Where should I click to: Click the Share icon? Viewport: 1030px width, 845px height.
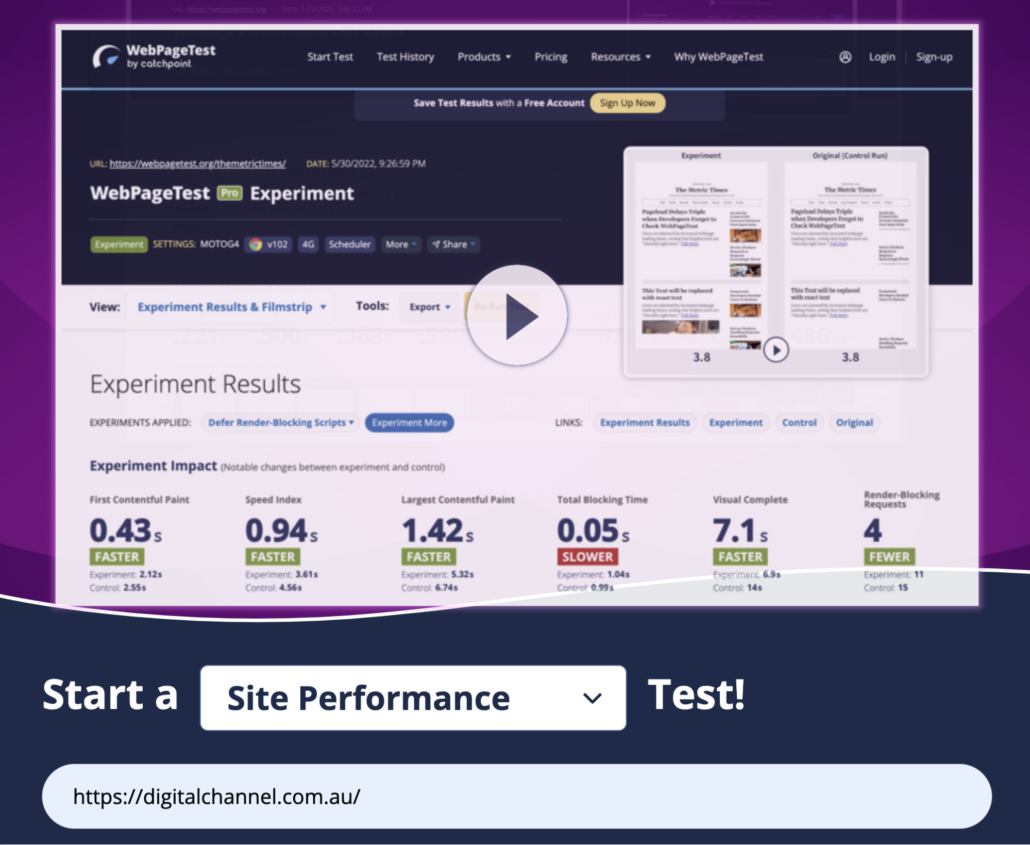453,244
